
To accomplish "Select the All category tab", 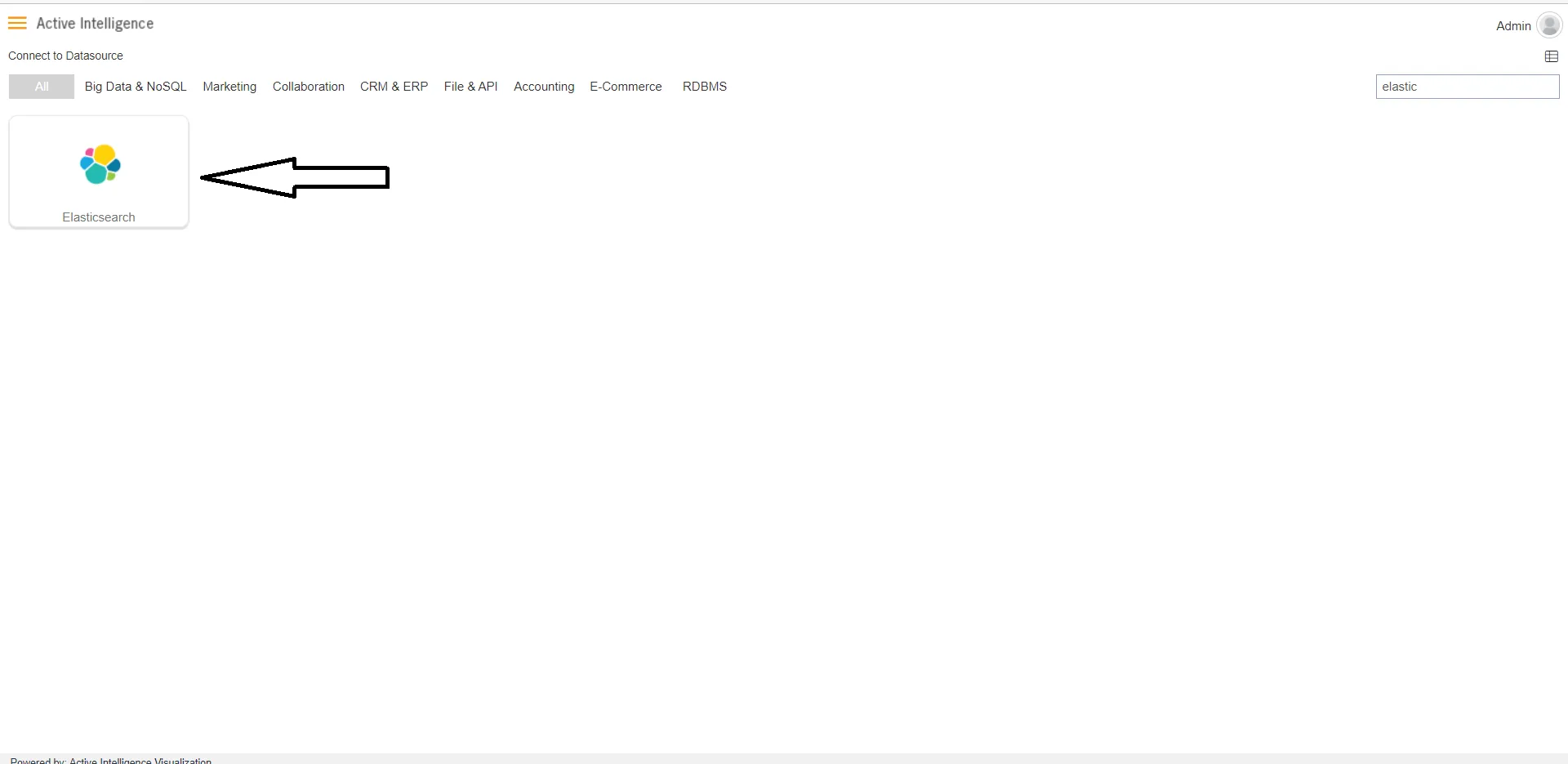I will tap(42, 87).
